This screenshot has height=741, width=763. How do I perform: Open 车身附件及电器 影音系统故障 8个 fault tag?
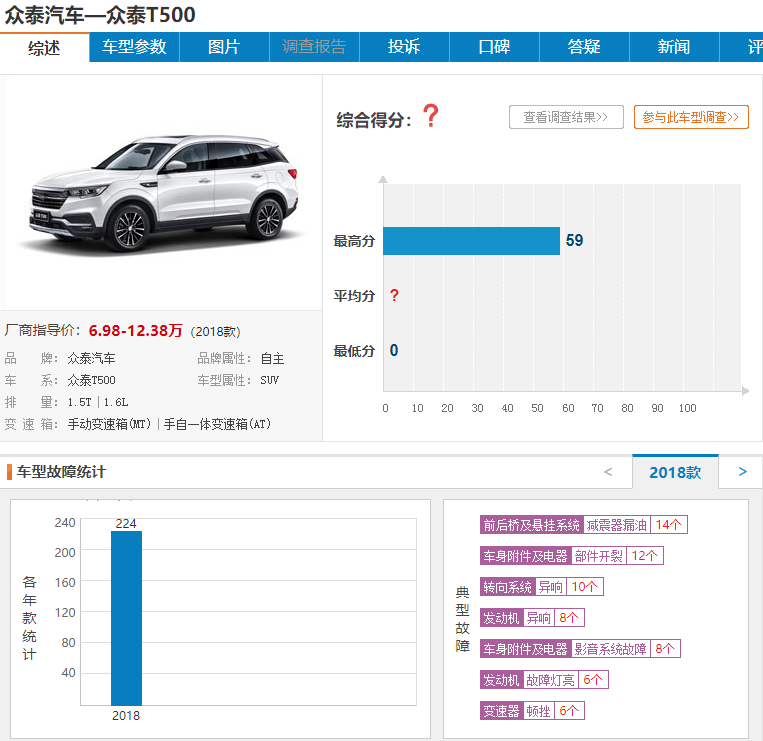(x=580, y=649)
